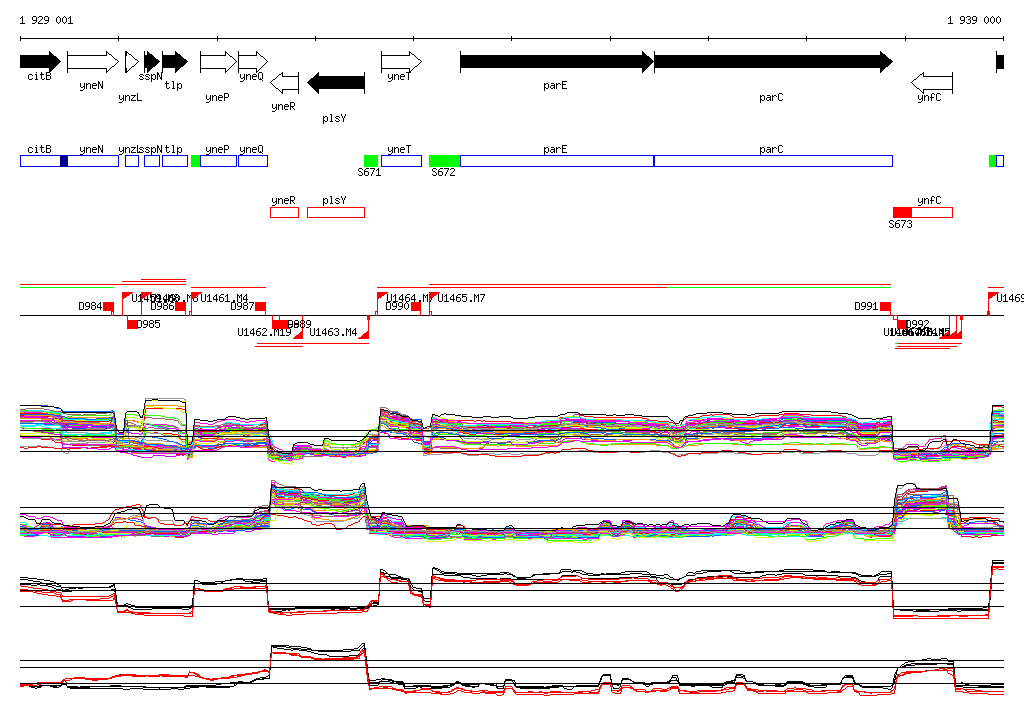Select the white yneT gene arrow

point(402,62)
